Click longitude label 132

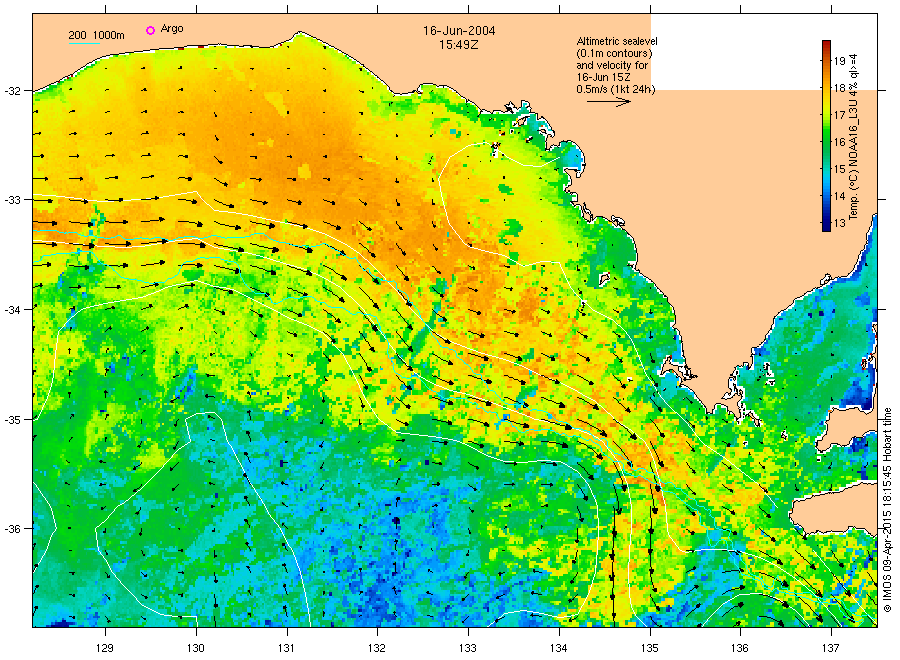click(377, 648)
